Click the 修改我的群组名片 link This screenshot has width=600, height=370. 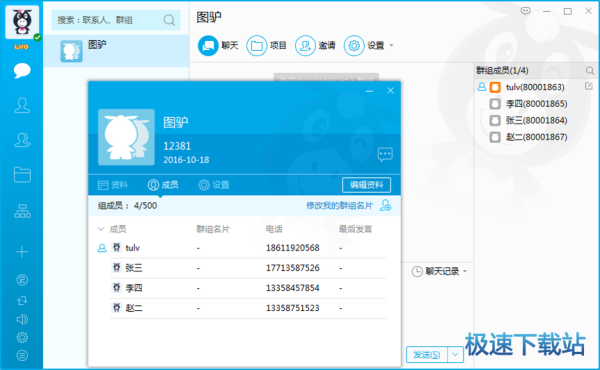pos(339,206)
